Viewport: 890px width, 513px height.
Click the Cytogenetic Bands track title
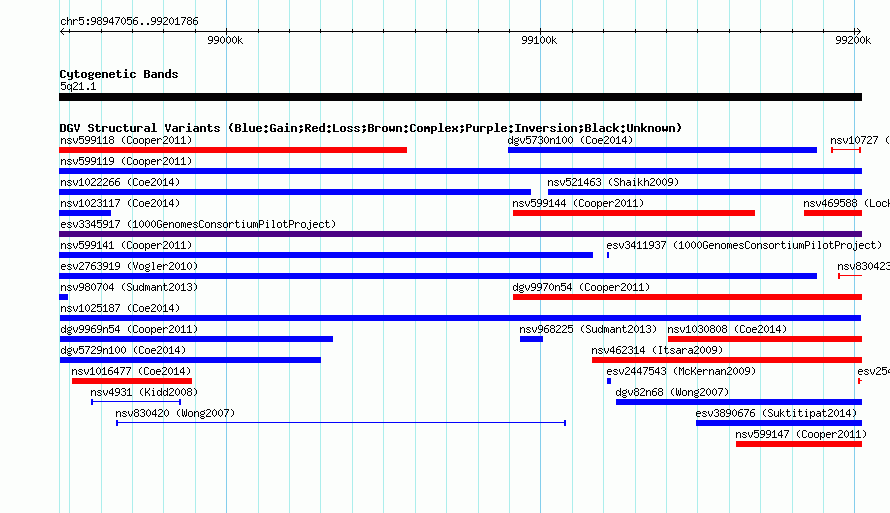119,74
